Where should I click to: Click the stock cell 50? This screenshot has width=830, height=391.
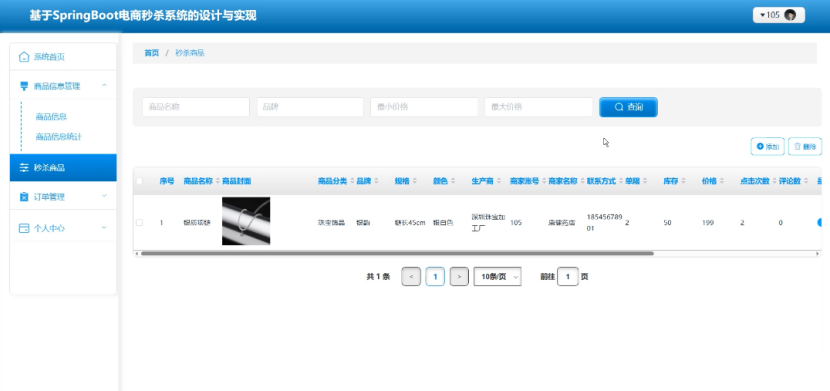pyautogui.click(x=667, y=223)
